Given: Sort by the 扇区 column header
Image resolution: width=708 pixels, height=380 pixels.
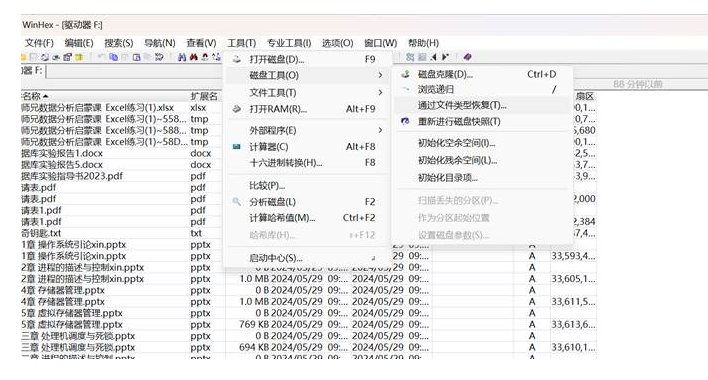Looking at the screenshot, I should pyautogui.click(x=585, y=96).
